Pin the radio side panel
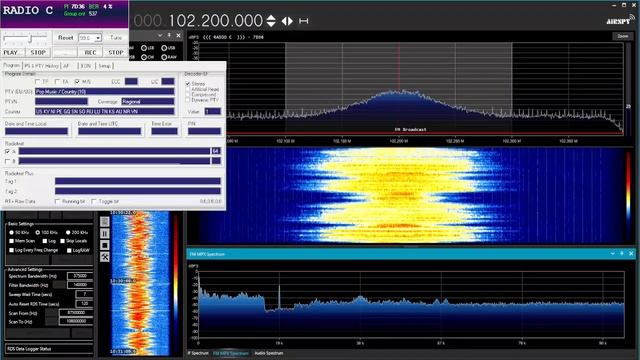 169,36
